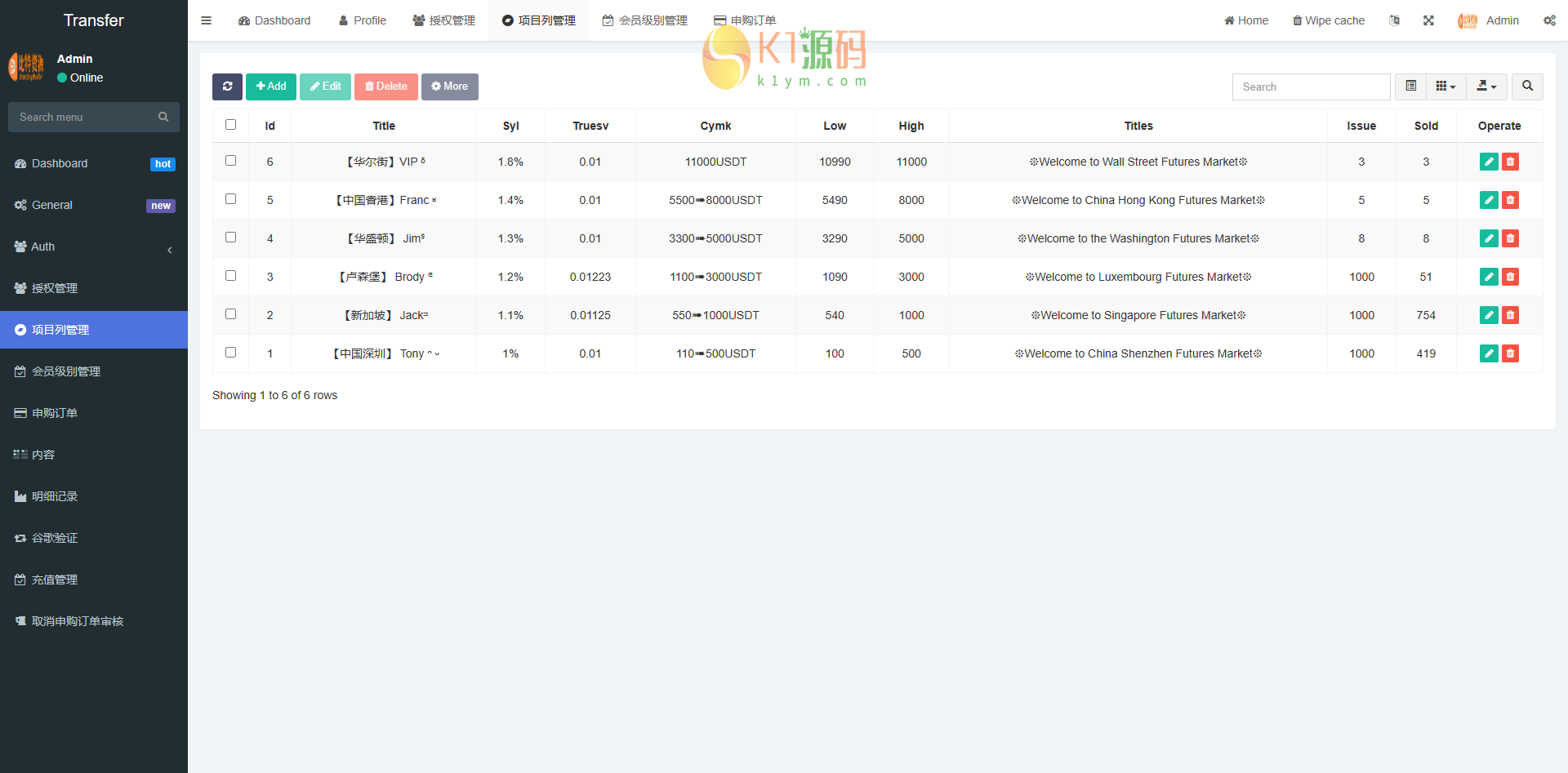Click the fullscreen icon in top bar
The width and height of the screenshot is (1568, 773).
(1428, 20)
